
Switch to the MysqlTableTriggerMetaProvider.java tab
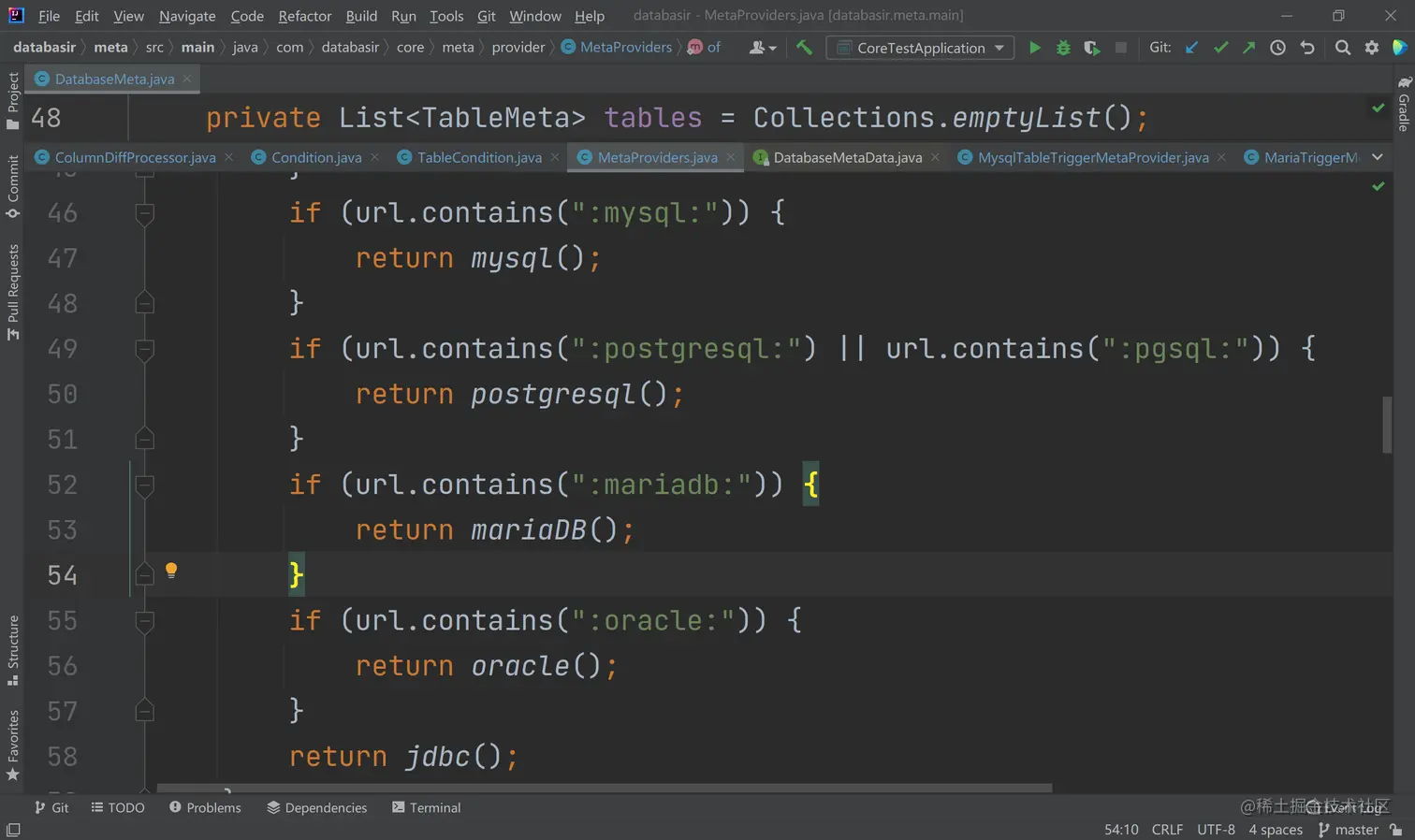pyautogui.click(x=1093, y=157)
